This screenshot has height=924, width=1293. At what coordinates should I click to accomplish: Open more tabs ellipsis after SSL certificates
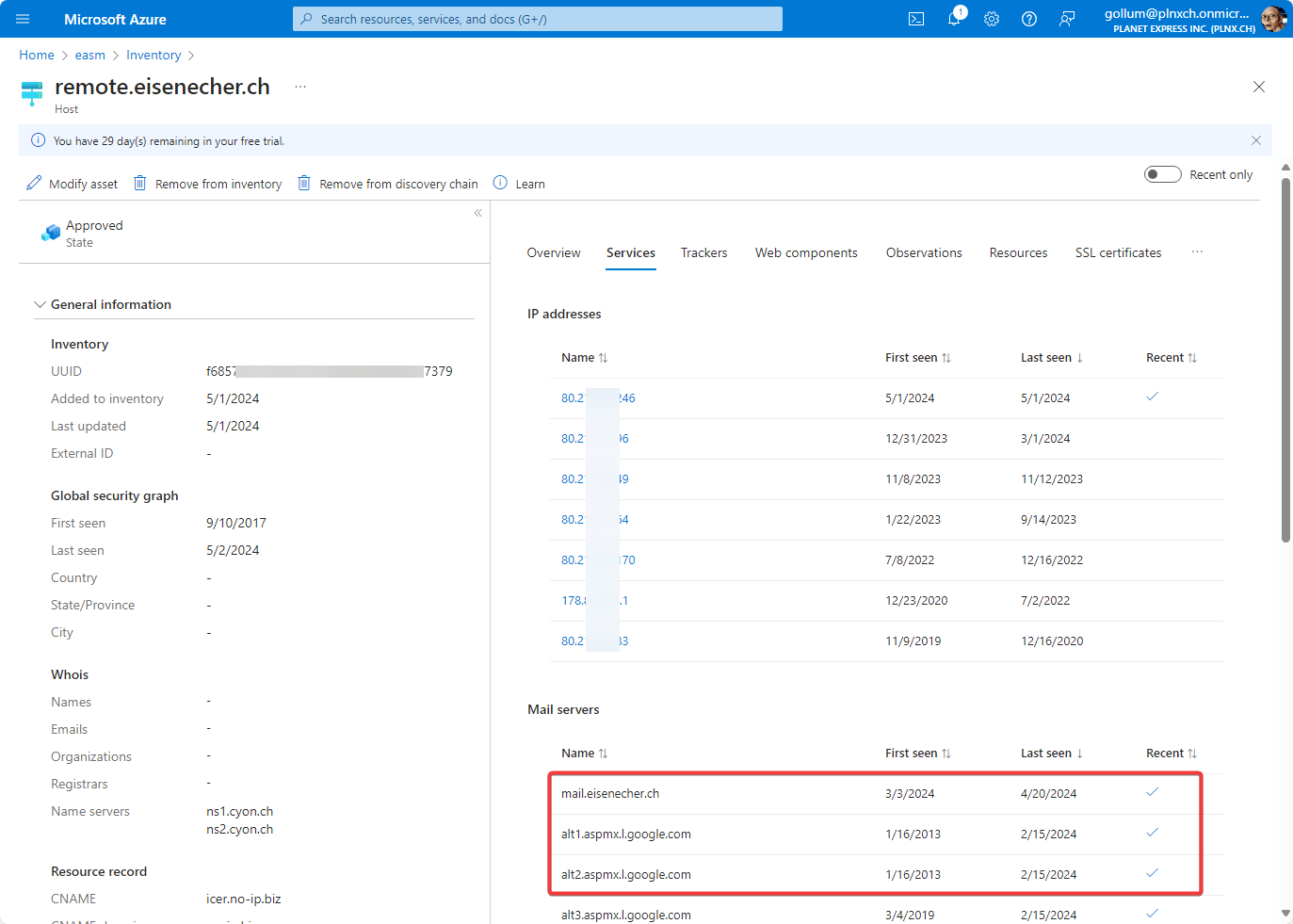coord(1197,252)
